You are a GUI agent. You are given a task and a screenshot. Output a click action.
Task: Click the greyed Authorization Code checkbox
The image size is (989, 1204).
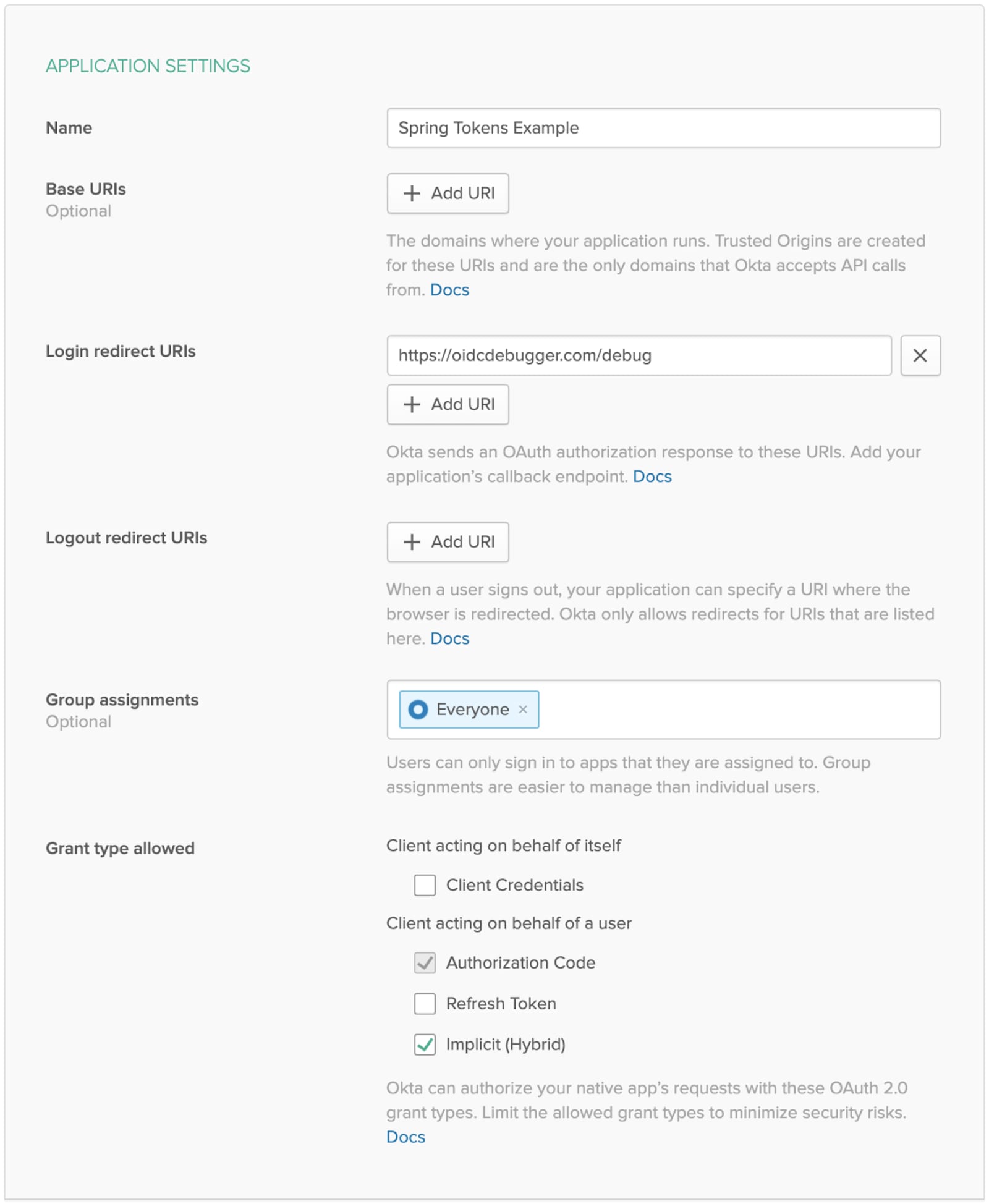(x=424, y=963)
